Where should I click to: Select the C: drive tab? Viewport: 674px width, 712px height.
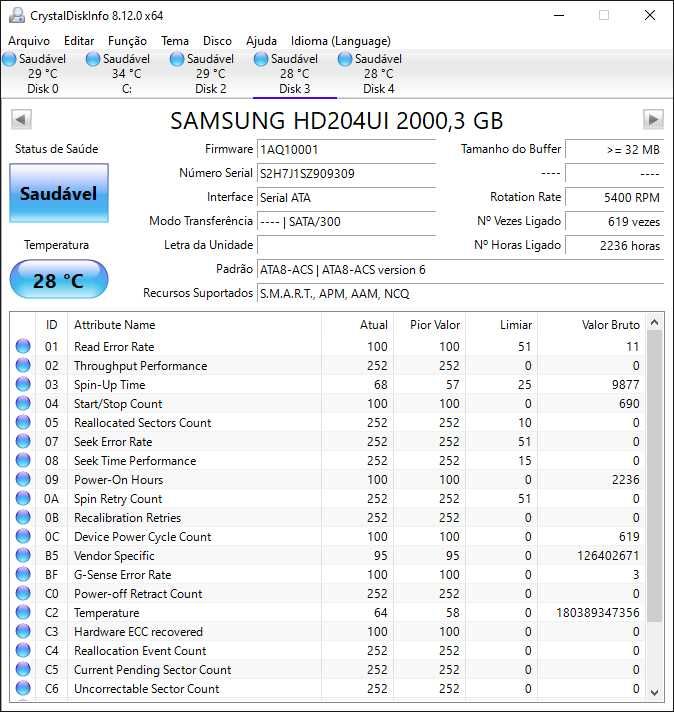pos(127,74)
